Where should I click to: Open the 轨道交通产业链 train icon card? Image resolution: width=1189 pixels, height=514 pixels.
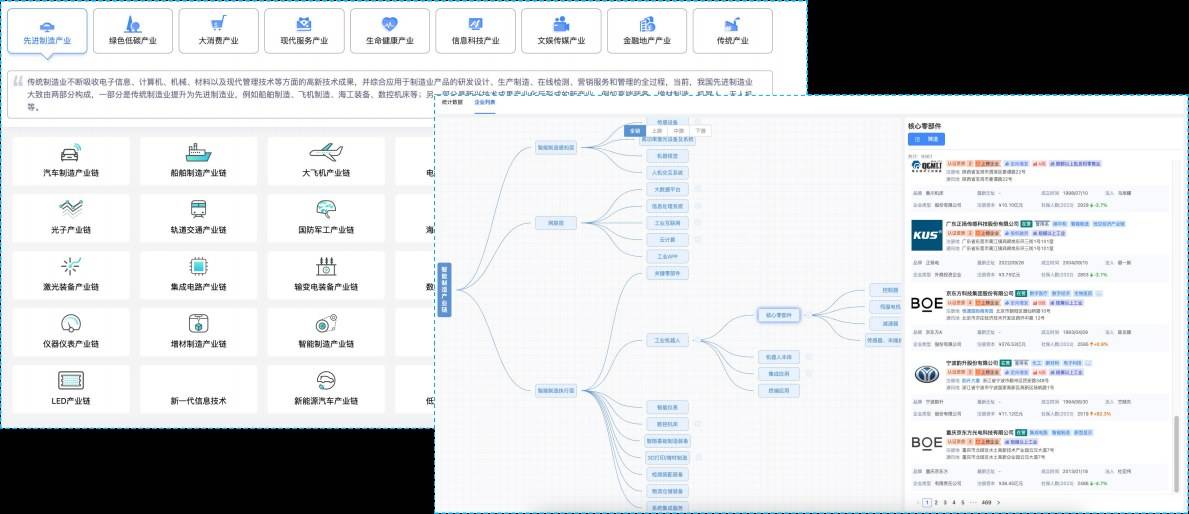[x=199, y=218]
